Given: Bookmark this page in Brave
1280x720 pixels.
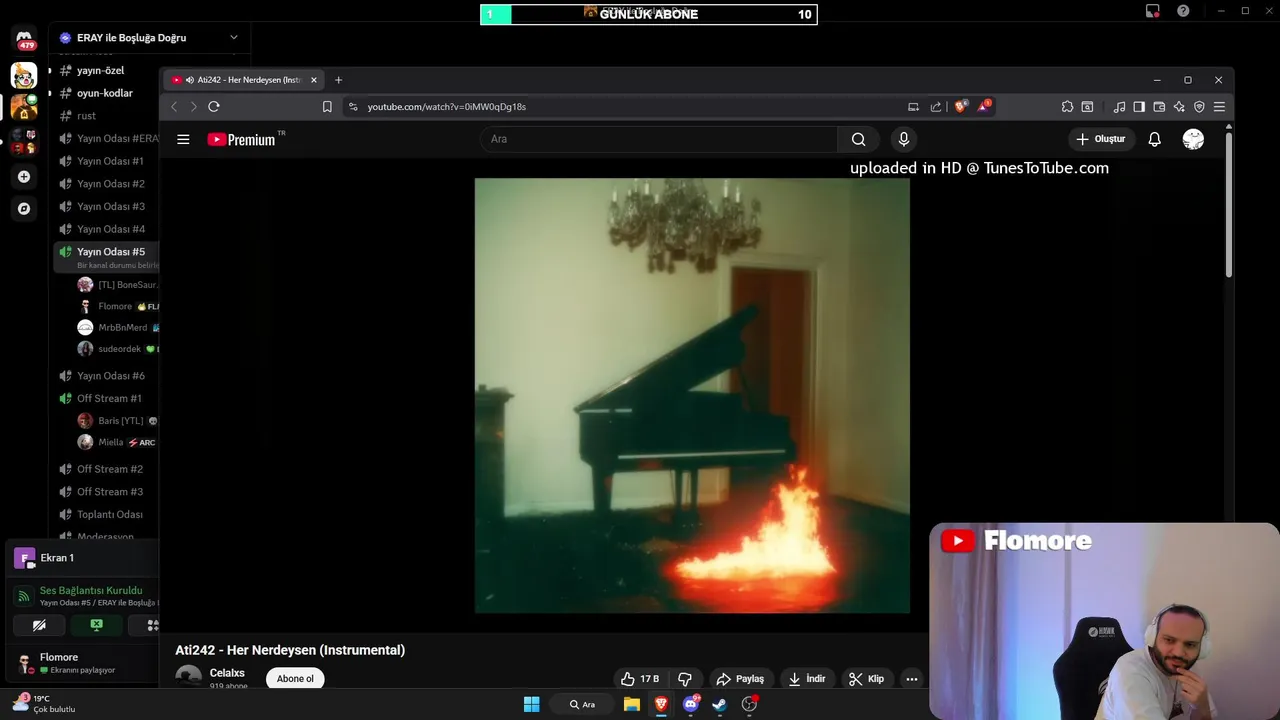Looking at the screenshot, I should point(327,106).
